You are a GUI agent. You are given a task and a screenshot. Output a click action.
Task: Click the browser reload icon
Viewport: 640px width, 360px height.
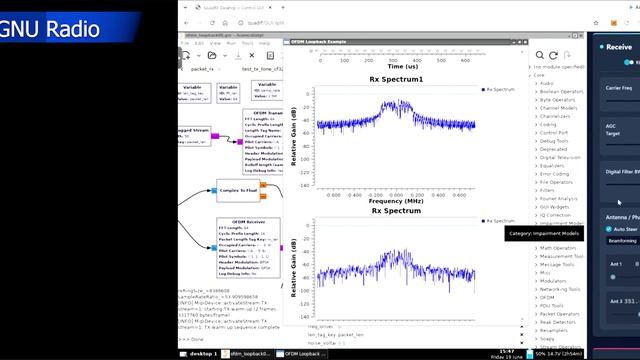(x=212, y=23)
